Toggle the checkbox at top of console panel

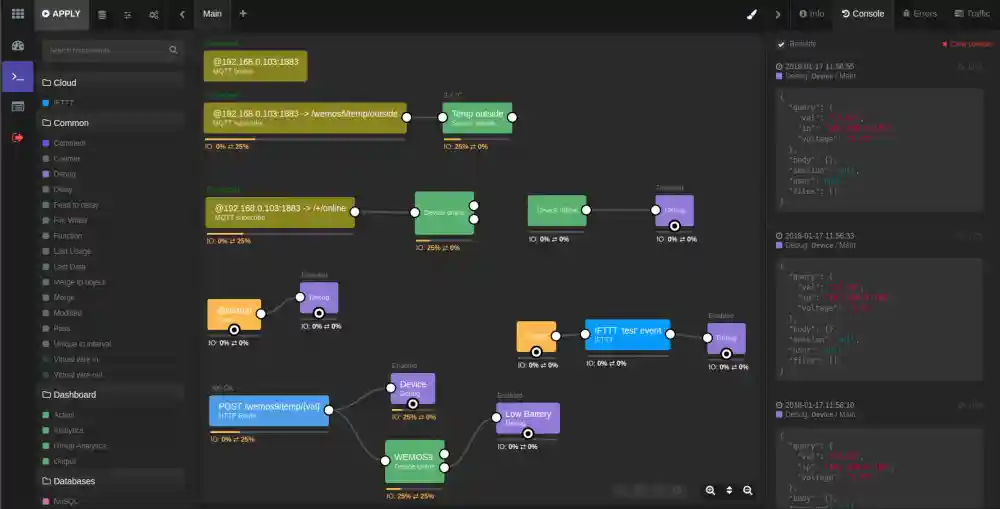point(781,44)
